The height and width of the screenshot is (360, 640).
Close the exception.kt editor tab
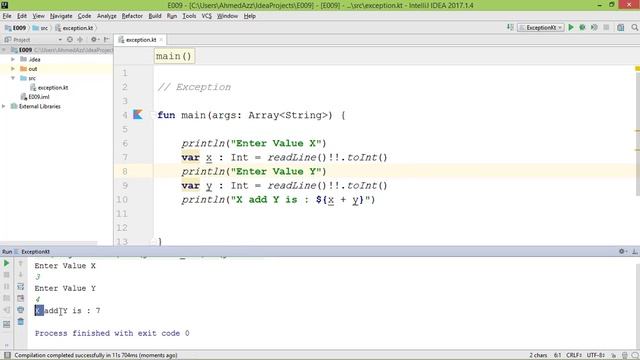(x=161, y=40)
